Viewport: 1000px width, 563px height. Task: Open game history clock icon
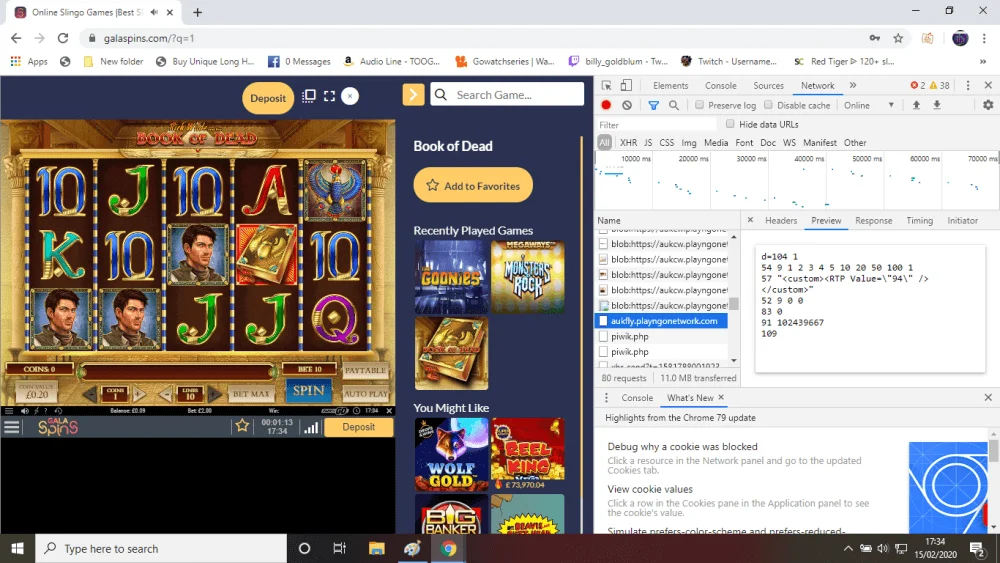(x=58, y=411)
